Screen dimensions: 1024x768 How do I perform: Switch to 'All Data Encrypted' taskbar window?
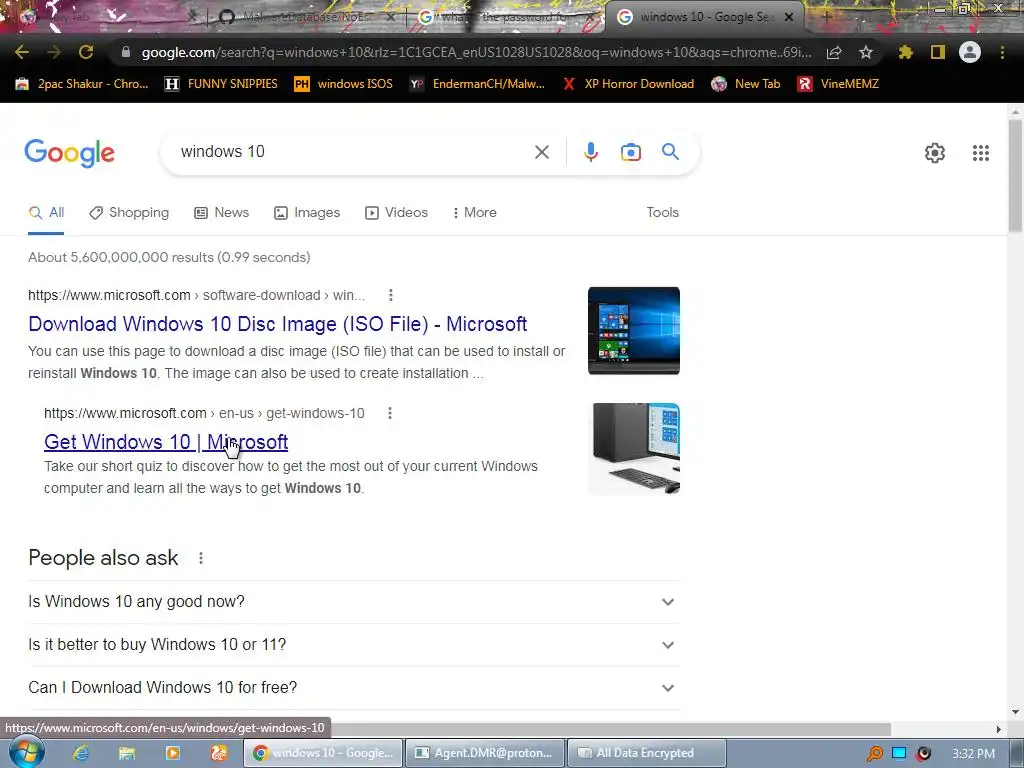click(x=647, y=753)
